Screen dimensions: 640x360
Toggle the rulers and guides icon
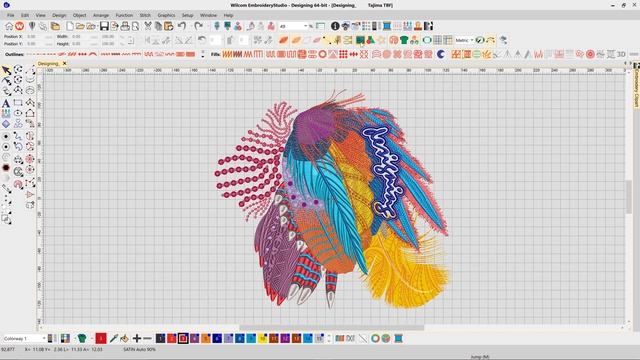pos(448,40)
